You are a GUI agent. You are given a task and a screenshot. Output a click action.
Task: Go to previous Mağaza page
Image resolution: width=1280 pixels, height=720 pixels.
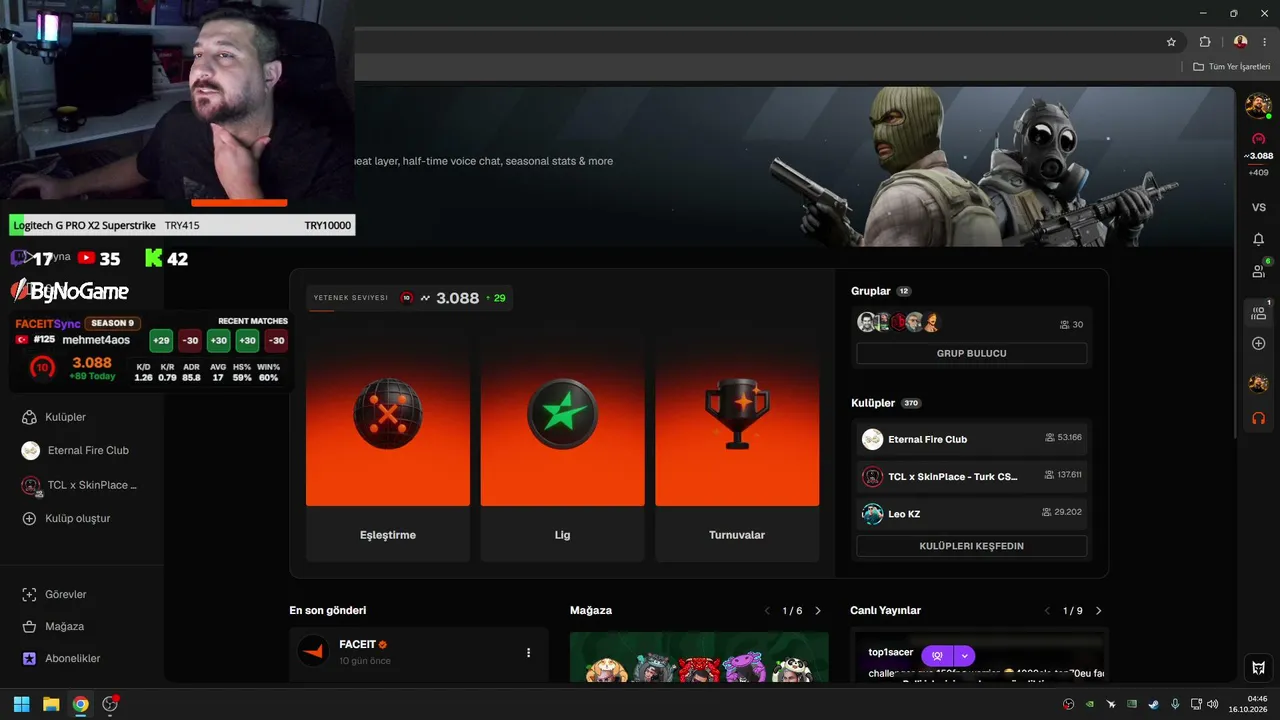coord(767,611)
